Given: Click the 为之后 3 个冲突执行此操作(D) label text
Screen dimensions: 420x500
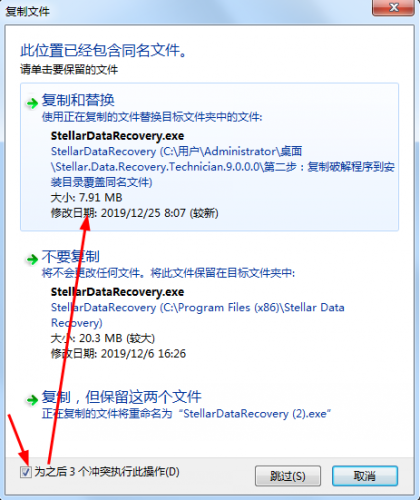Looking at the screenshot, I should coord(107,472).
